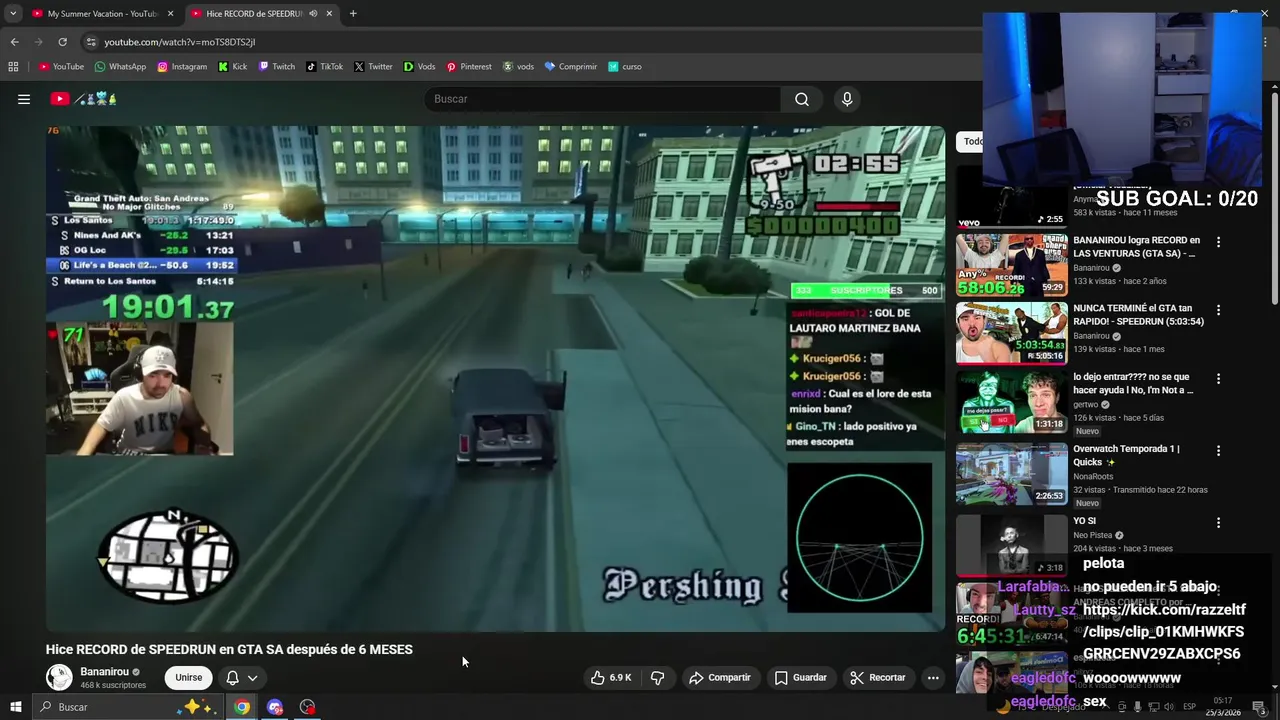View site information icon in address bar
Screen dimensions: 1280x720
(91, 42)
